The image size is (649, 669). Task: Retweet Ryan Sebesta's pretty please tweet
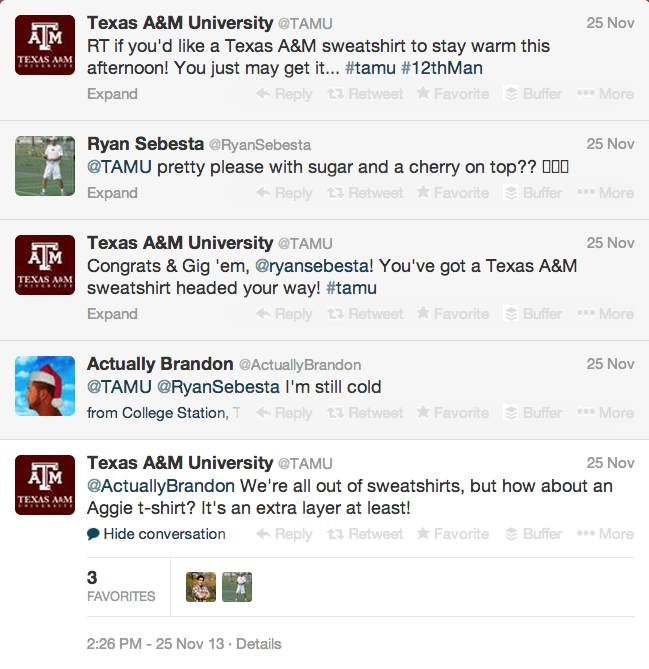point(365,193)
